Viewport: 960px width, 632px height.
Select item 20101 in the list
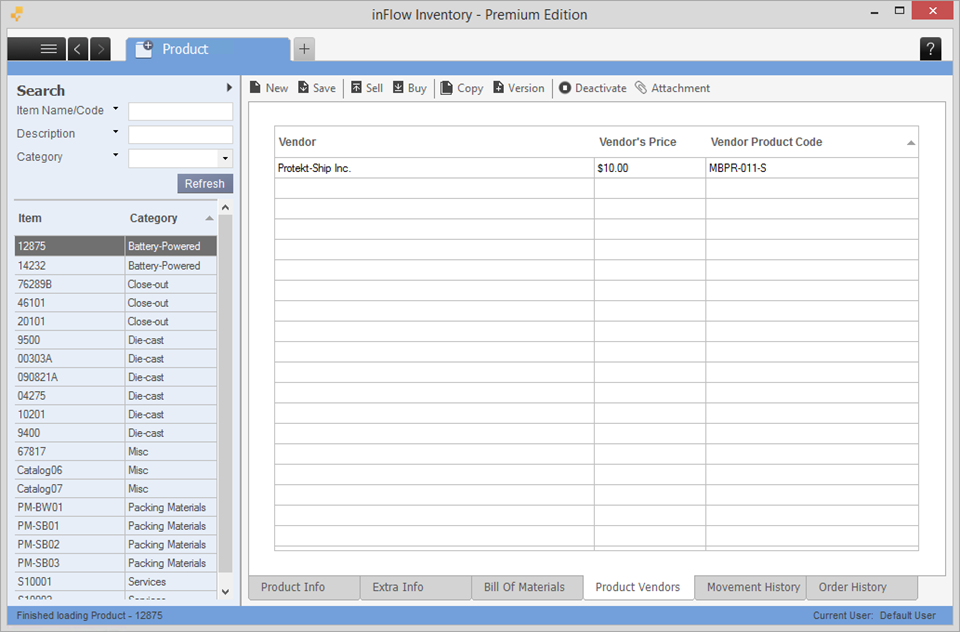click(116, 322)
